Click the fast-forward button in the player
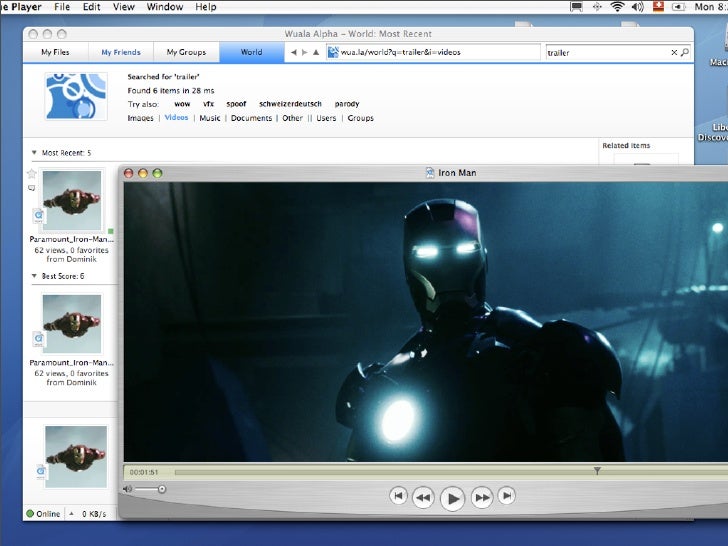 click(482, 497)
